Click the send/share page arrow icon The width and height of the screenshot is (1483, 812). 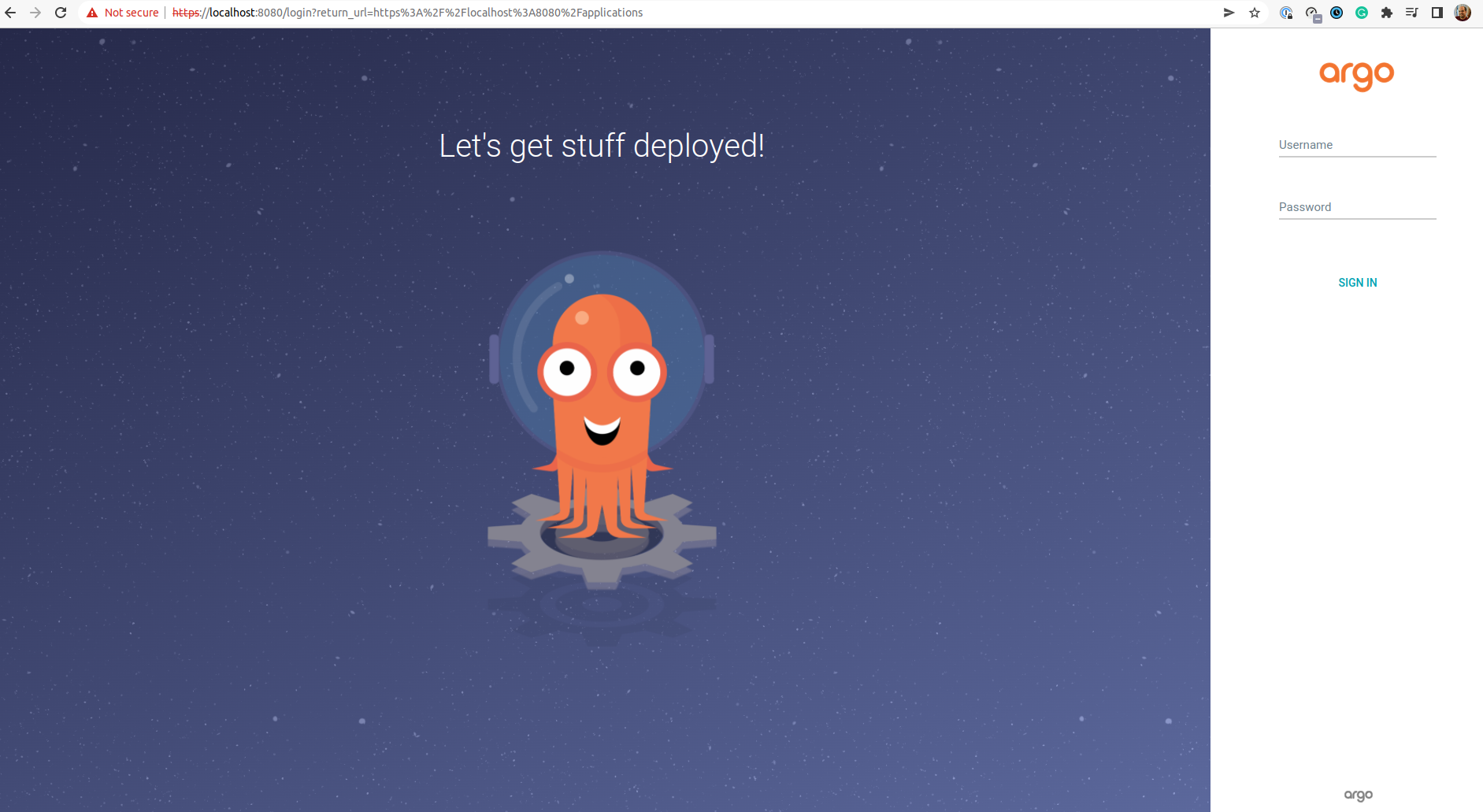click(x=1229, y=13)
